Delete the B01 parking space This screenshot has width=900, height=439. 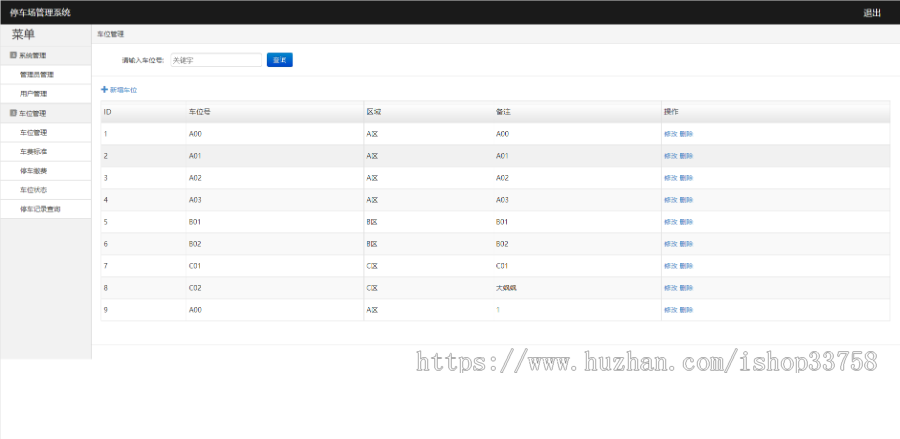pos(686,222)
